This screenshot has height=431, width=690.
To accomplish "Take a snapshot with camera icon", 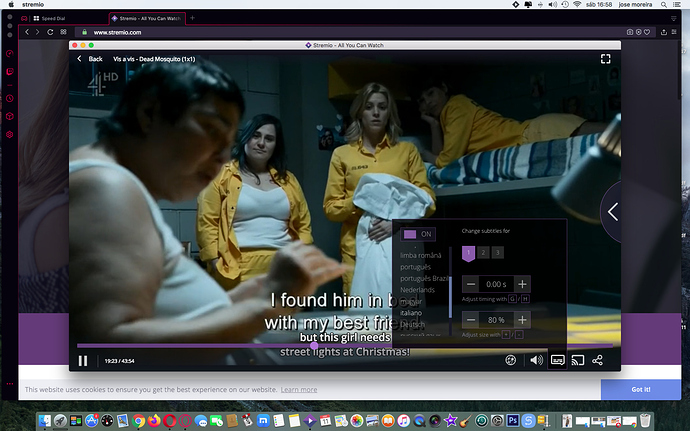I will pos(630,32).
